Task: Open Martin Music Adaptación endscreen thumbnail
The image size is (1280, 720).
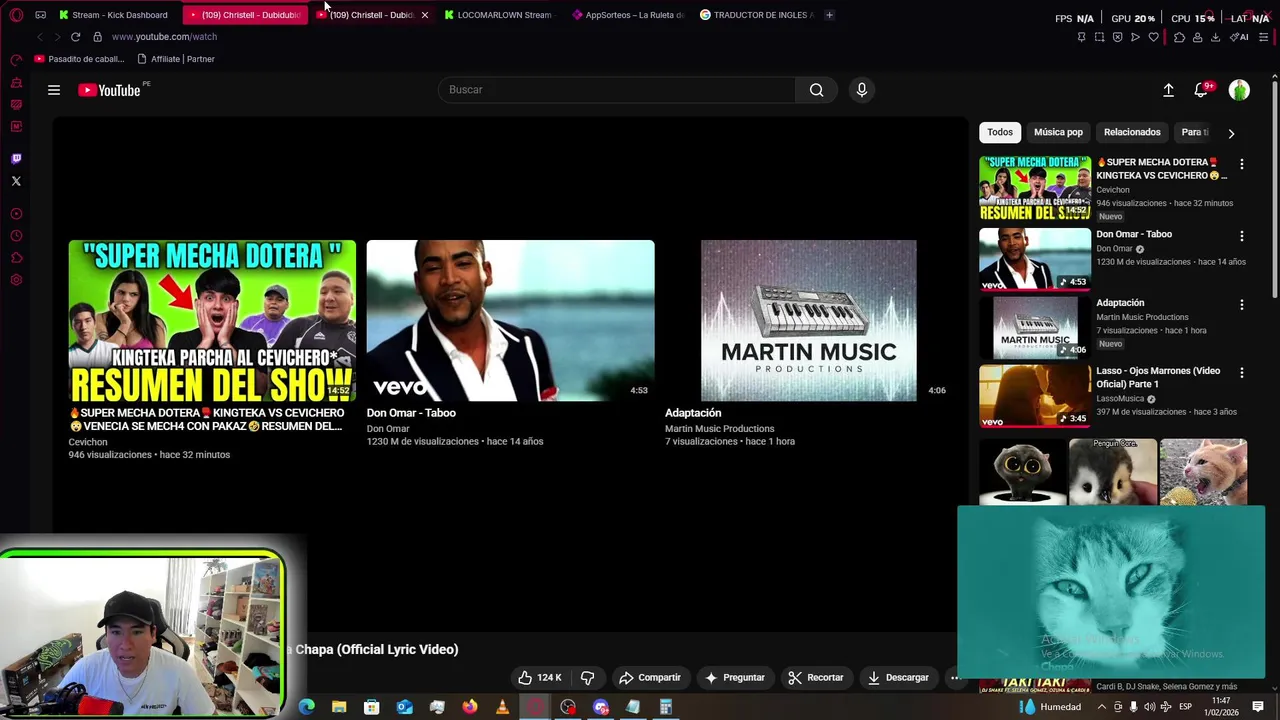Action: tap(808, 320)
